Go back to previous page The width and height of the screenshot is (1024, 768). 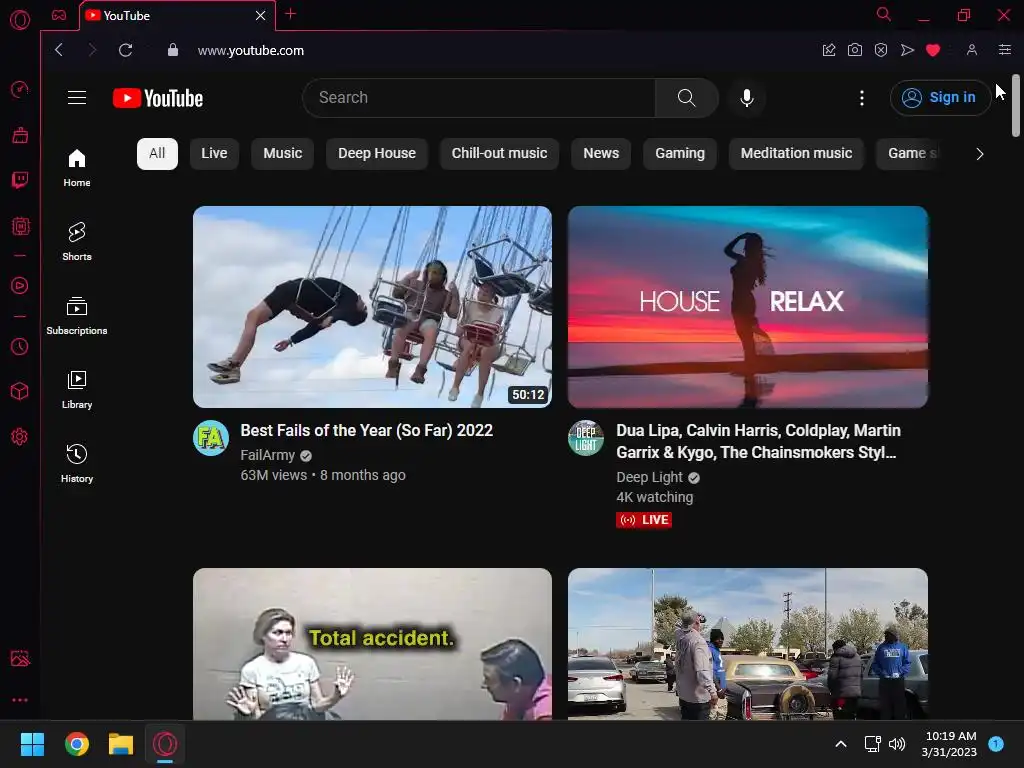coord(59,50)
